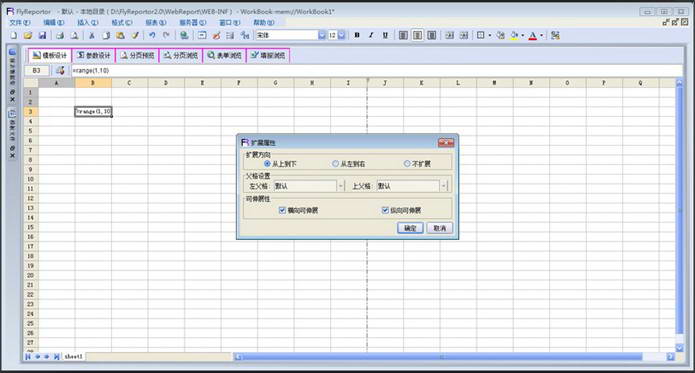Open the Format menu
Image resolution: width=695 pixels, height=373 pixels.
(x=121, y=22)
